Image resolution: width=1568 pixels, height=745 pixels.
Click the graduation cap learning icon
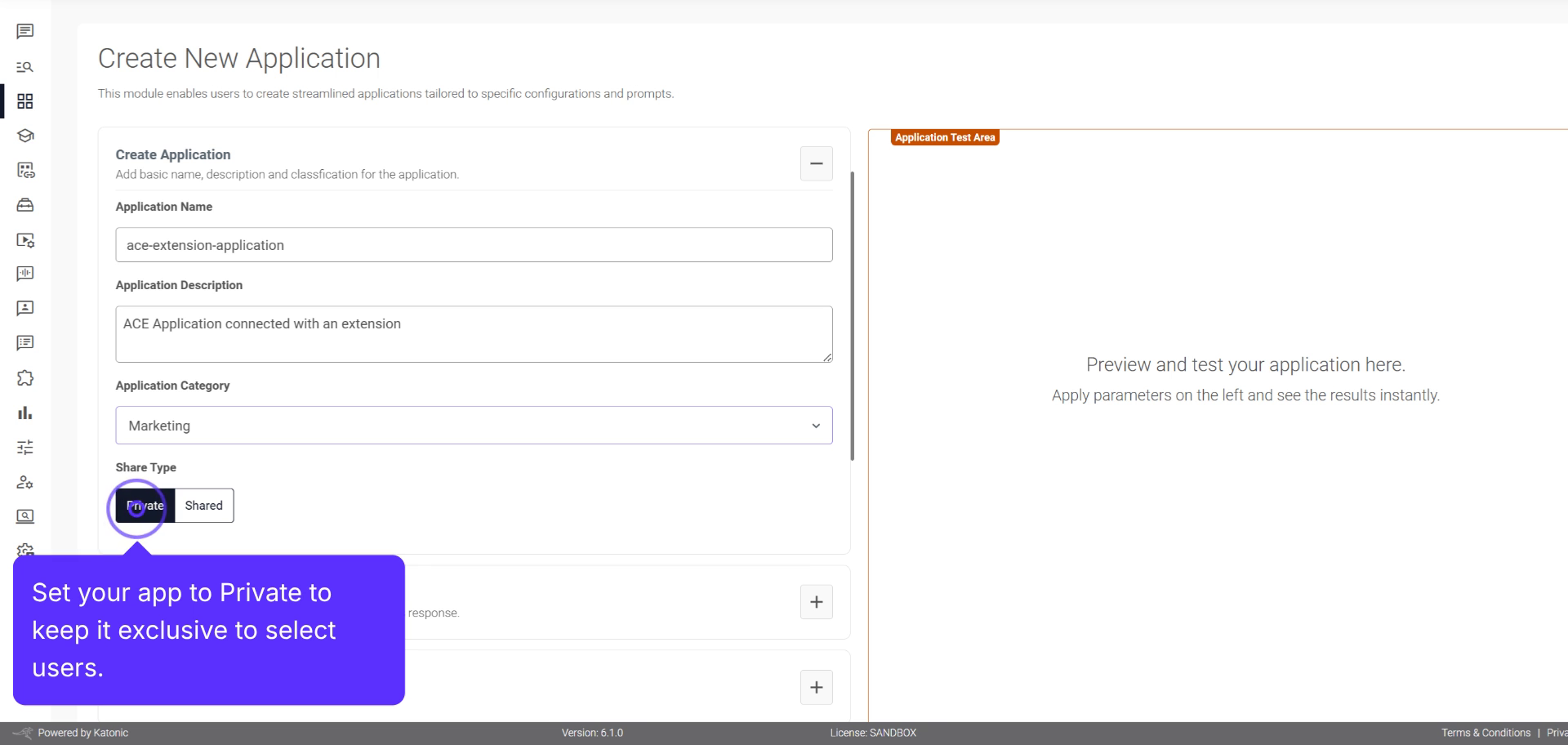click(24, 136)
